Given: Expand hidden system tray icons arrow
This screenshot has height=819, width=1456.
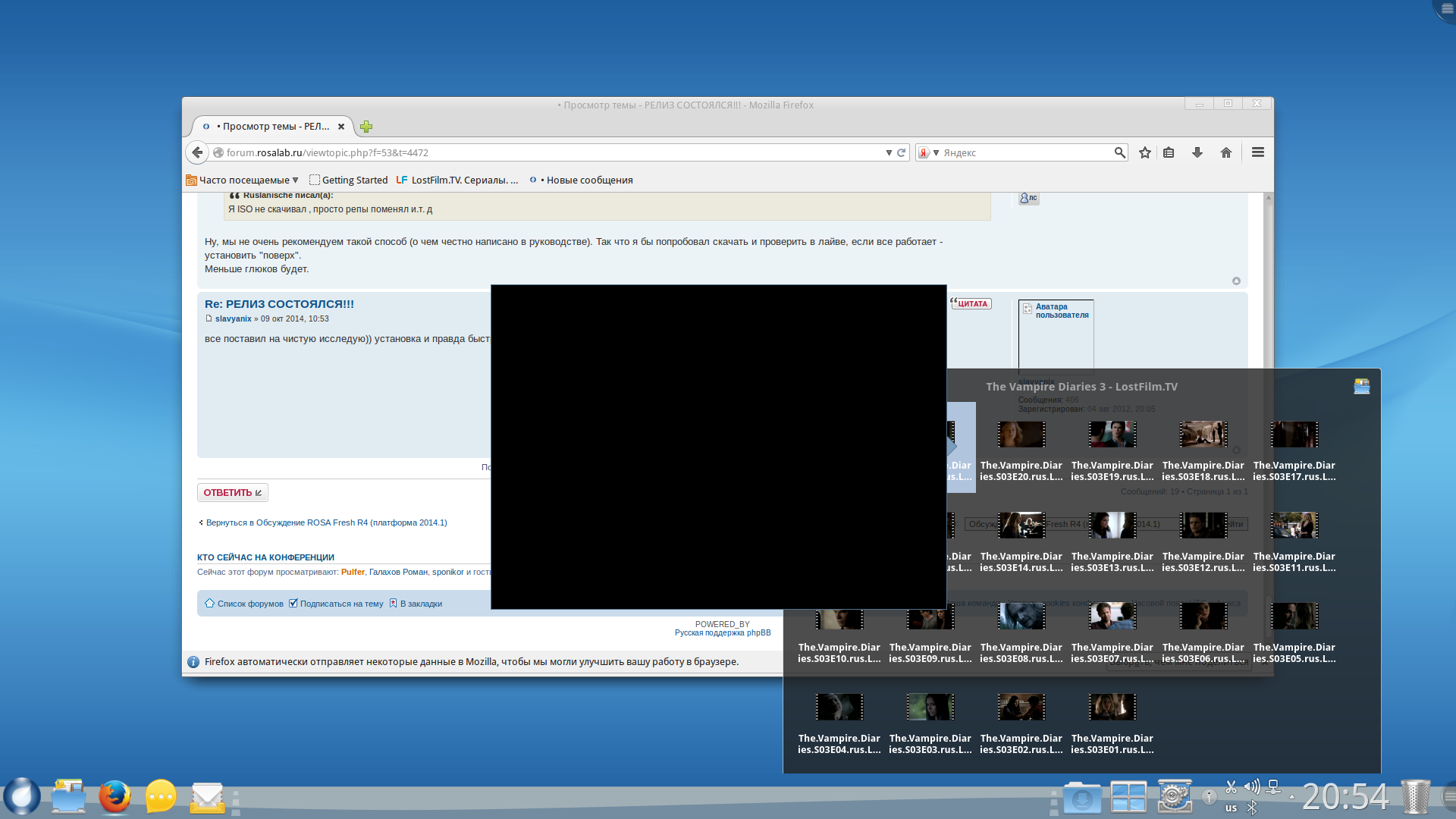Looking at the screenshot, I should (x=1292, y=796).
